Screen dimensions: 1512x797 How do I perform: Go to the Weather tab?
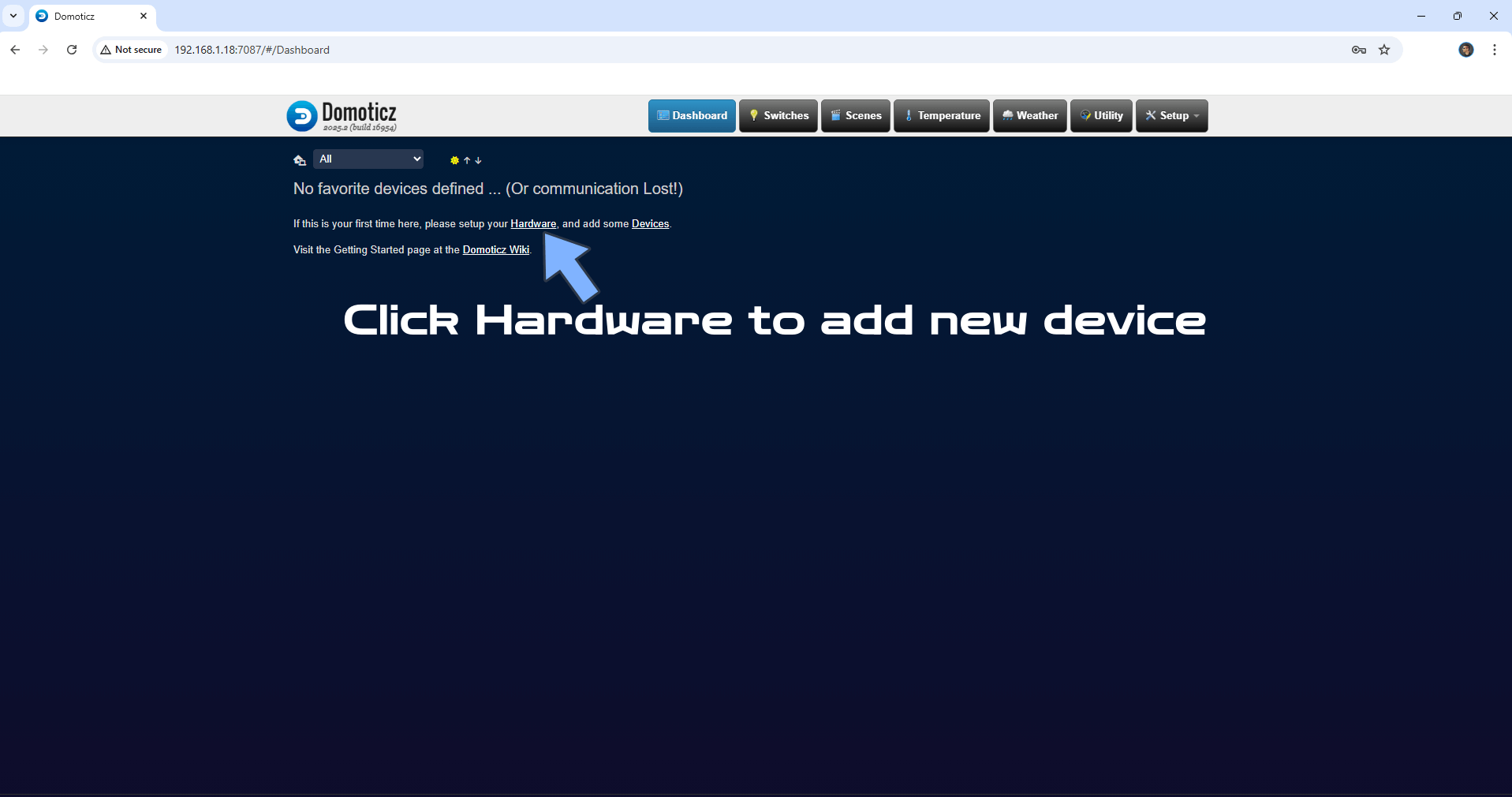(x=1029, y=116)
